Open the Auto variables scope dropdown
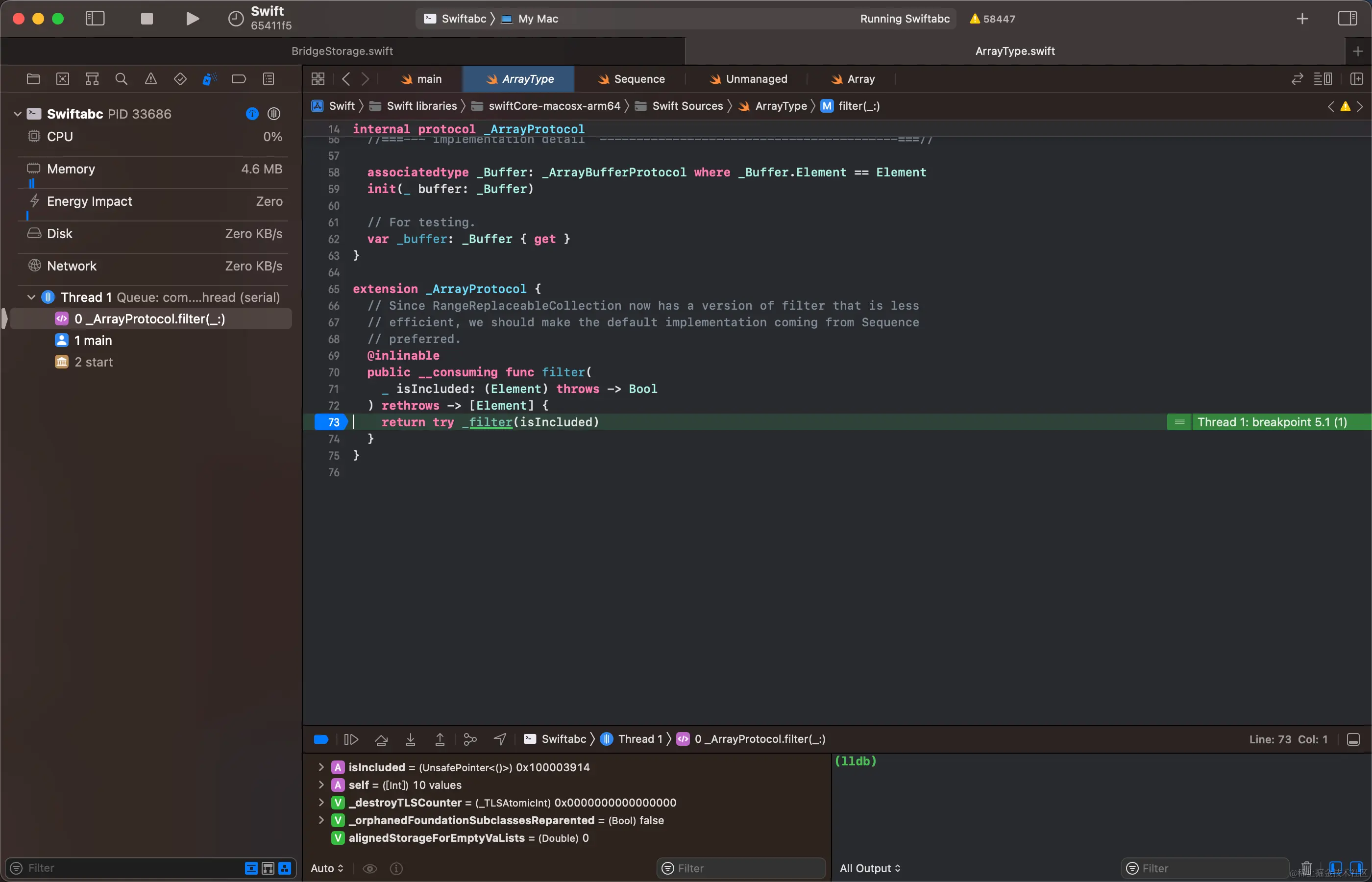Viewport: 1372px width, 882px height. coord(327,868)
